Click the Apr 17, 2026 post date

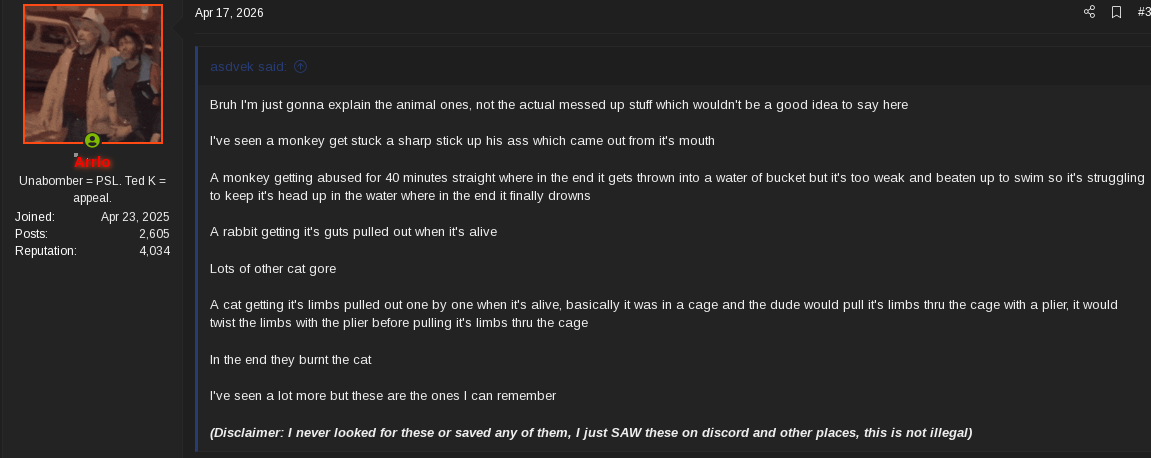[229, 13]
